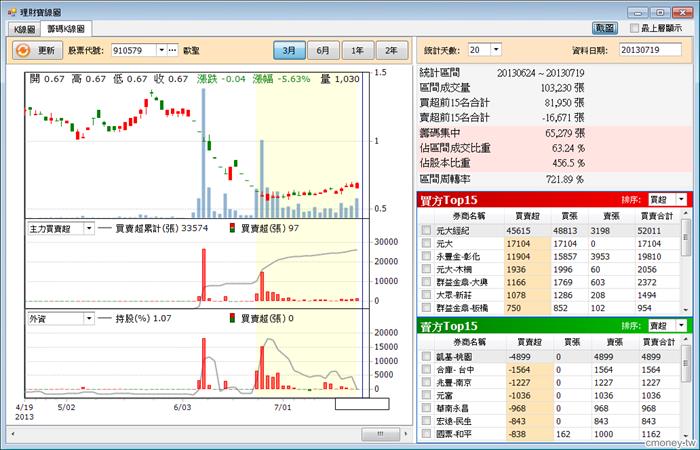
Task: Check the 合庫-台中 seller checkbox
Action: point(426,369)
